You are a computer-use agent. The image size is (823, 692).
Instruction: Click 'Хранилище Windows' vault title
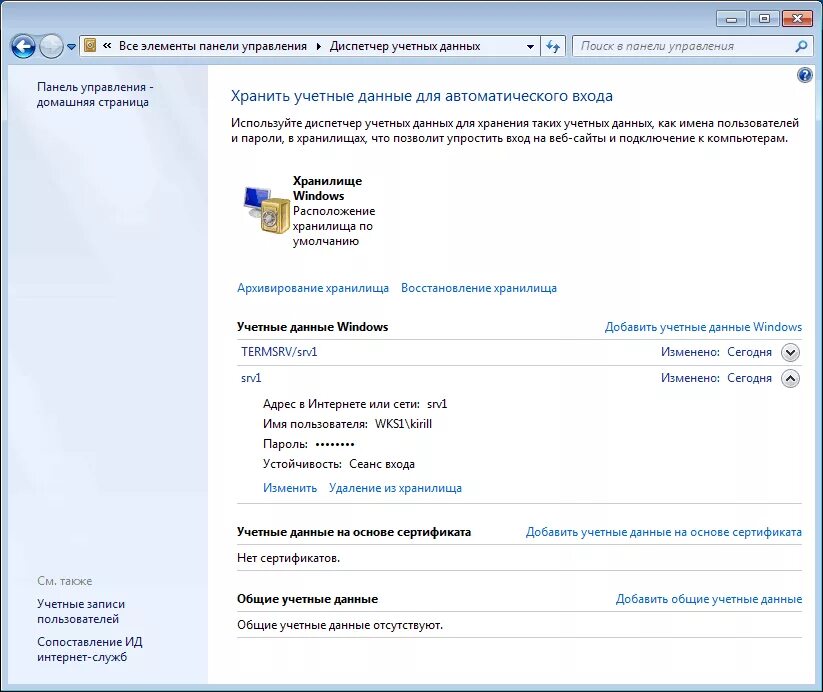(x=327, y=188)
